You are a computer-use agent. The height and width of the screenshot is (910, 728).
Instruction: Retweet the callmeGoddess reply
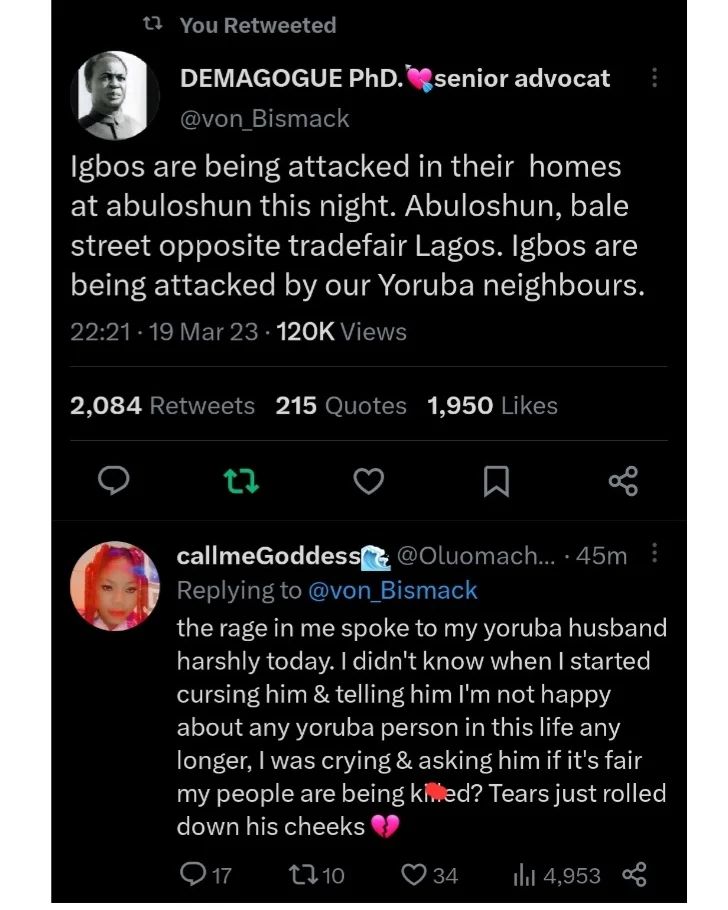(x=299, y=876)
